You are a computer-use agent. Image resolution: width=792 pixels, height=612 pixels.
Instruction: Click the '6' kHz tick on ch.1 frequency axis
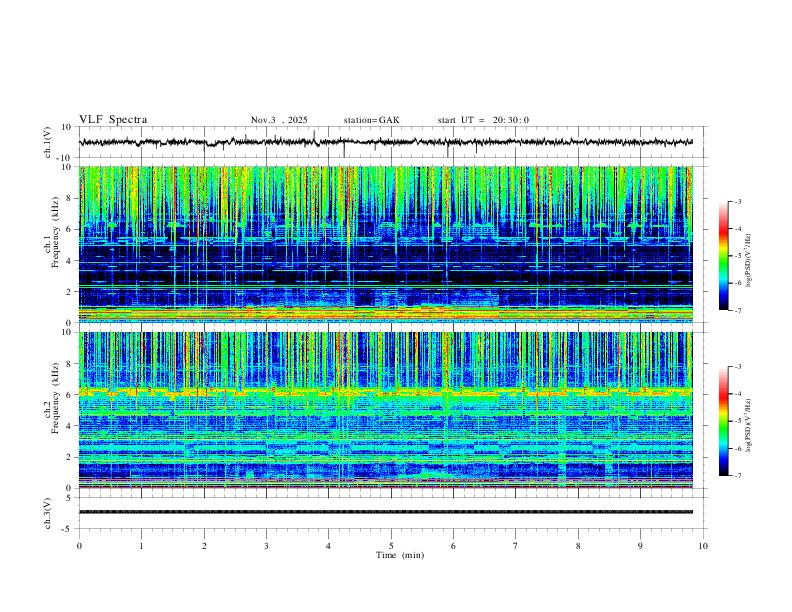click(70, 230)
